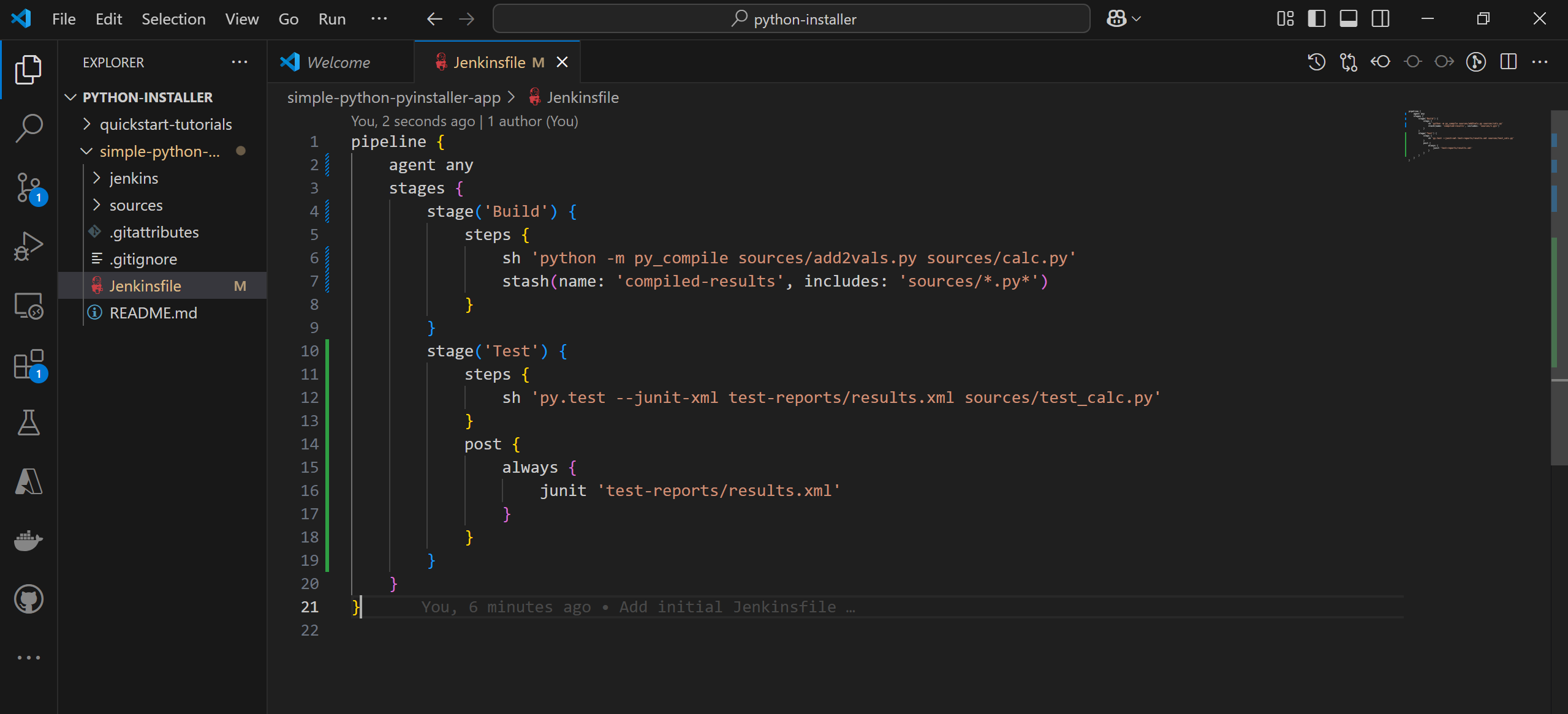Open the Go menu

pos(288,19)
